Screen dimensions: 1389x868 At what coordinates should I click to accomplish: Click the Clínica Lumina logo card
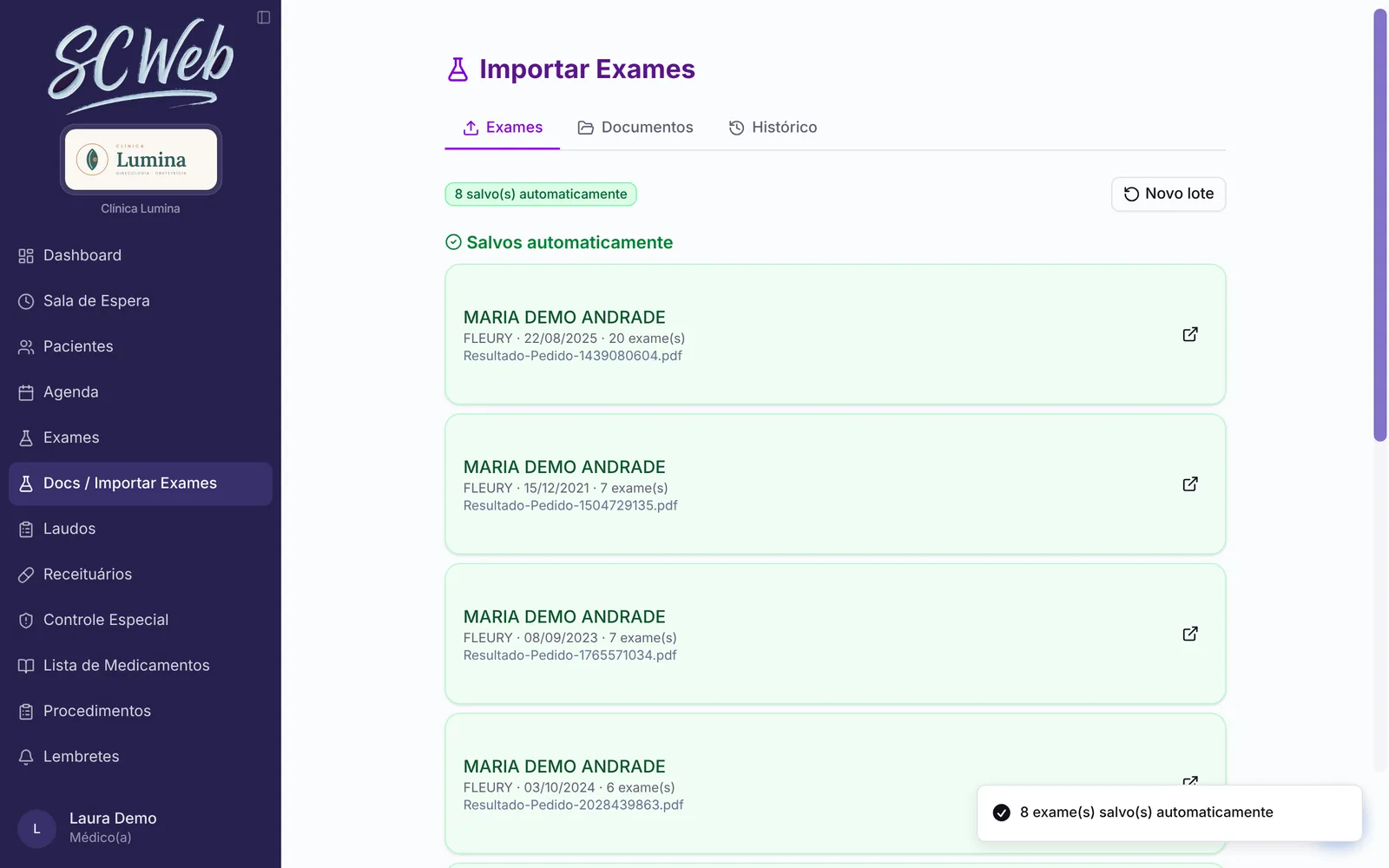(141, 160)
